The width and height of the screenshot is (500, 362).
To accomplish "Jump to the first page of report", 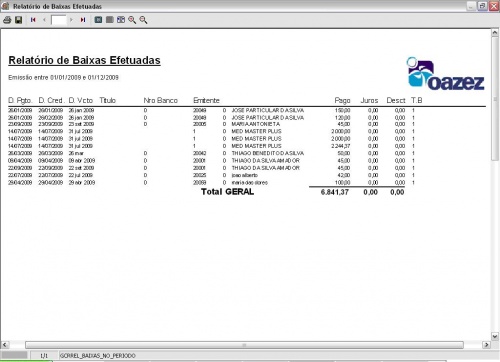I will coord(33,20).
